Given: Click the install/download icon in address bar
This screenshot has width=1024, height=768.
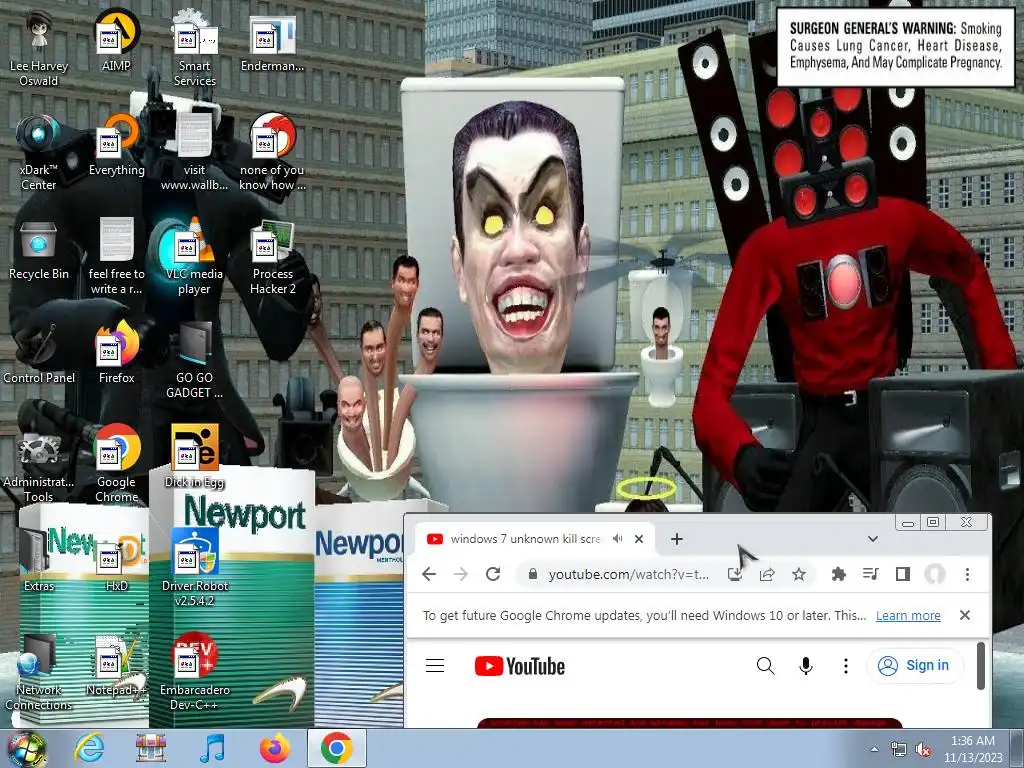Looking at the screenshot, I should pos(735,574).
